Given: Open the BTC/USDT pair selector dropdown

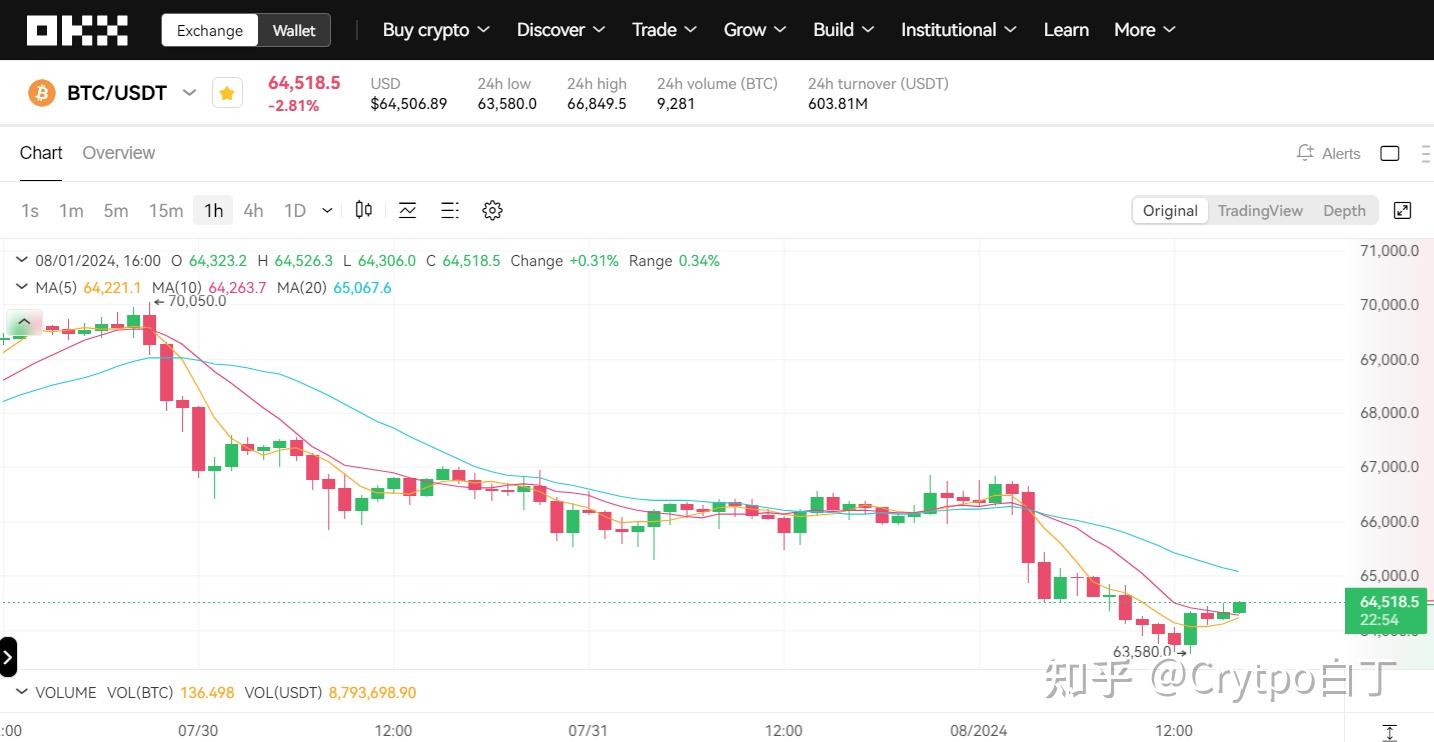Looking at the screenshot, I should (x=189, y=93).
